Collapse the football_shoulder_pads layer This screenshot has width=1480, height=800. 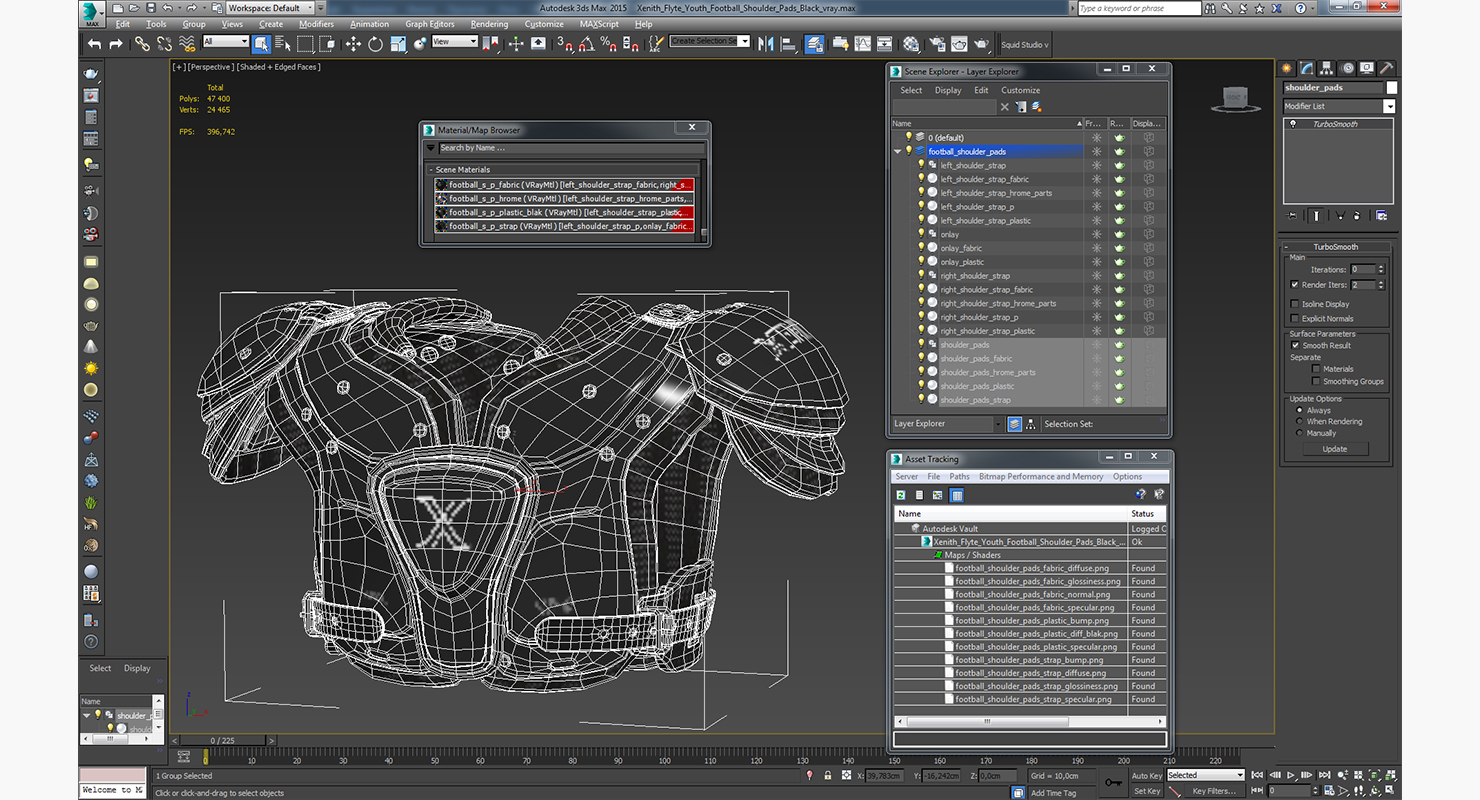897,152
